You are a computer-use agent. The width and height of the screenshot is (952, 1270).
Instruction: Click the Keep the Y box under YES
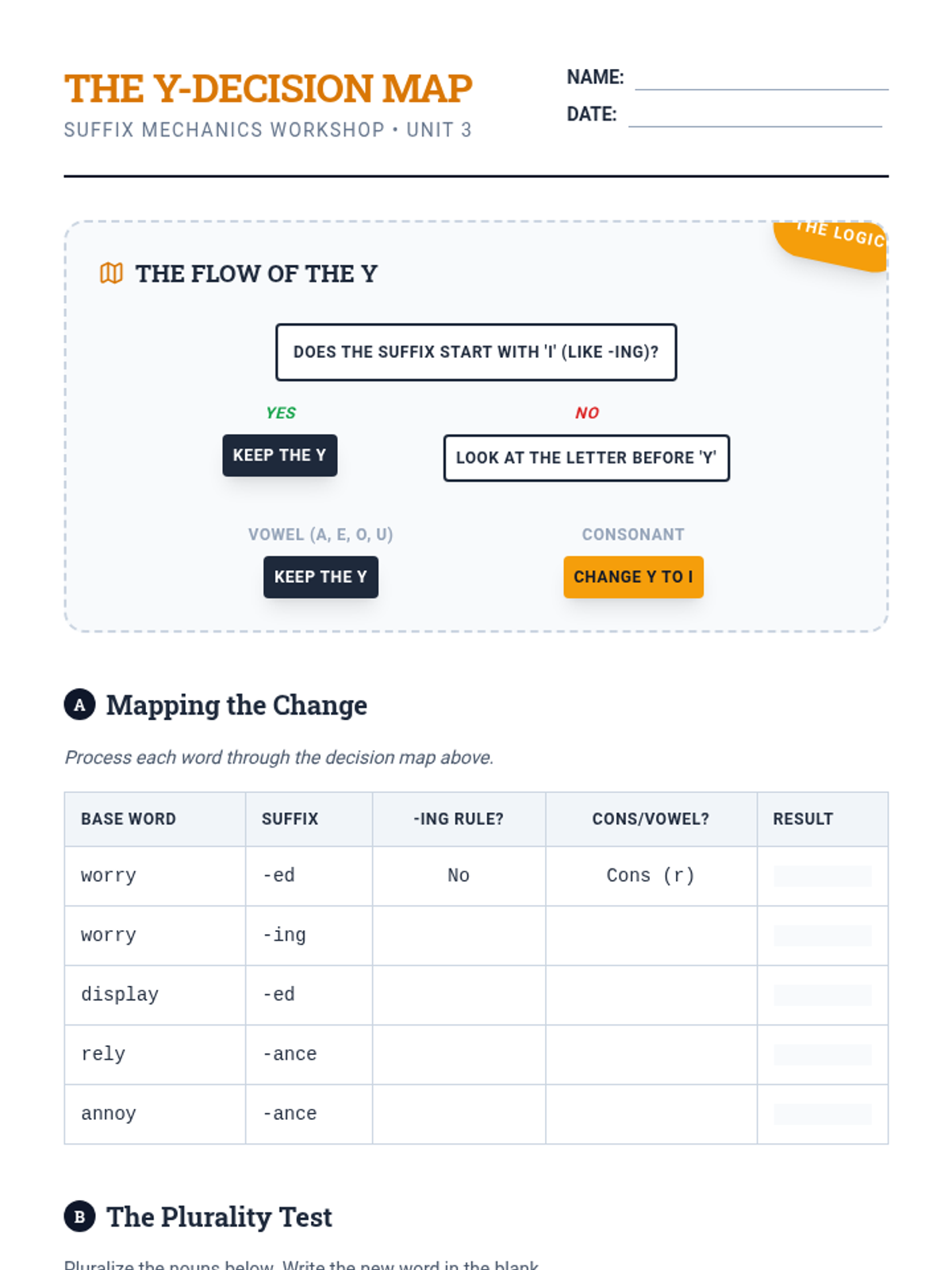click(x=279, y=456)
